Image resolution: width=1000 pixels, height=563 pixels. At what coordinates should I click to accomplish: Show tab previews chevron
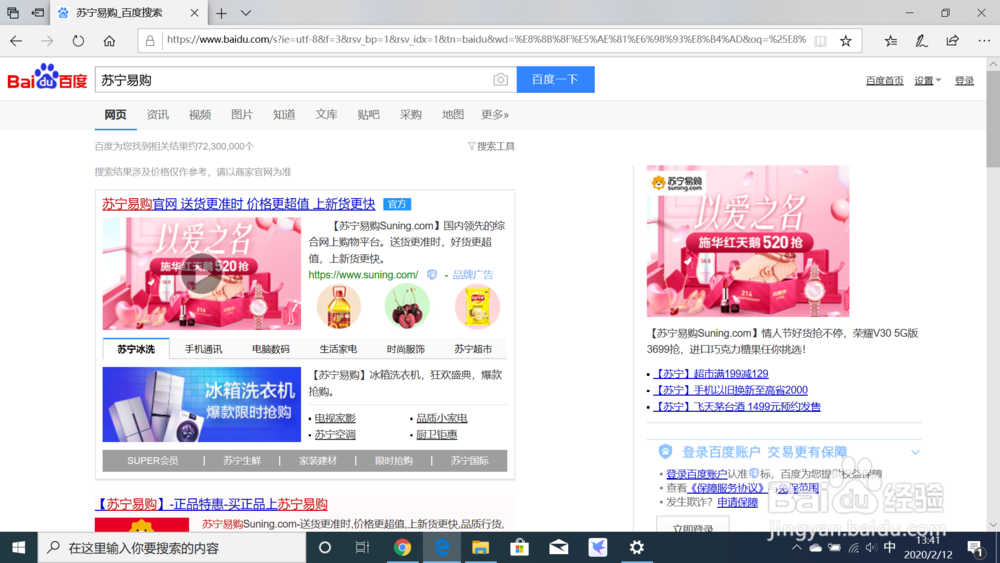click(x=246, y=13)
